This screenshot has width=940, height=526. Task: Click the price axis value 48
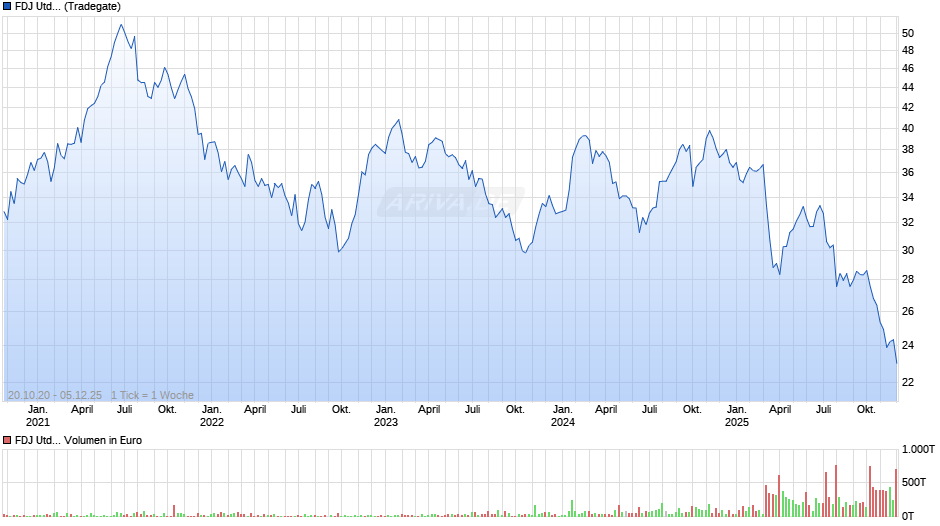tap(908, 51)
